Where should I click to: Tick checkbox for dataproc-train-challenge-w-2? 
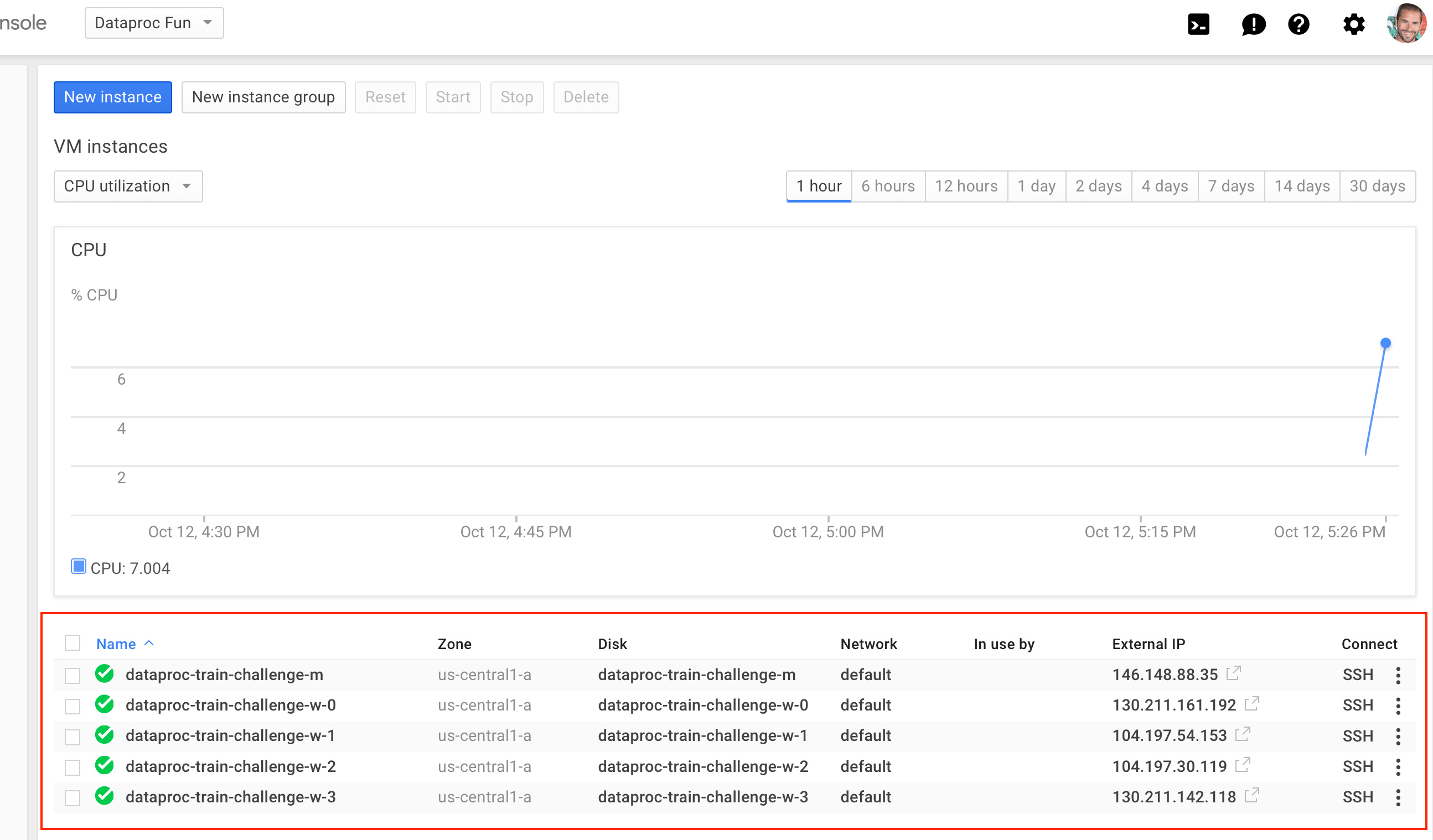pyautogui.click(x=72, y=768)
